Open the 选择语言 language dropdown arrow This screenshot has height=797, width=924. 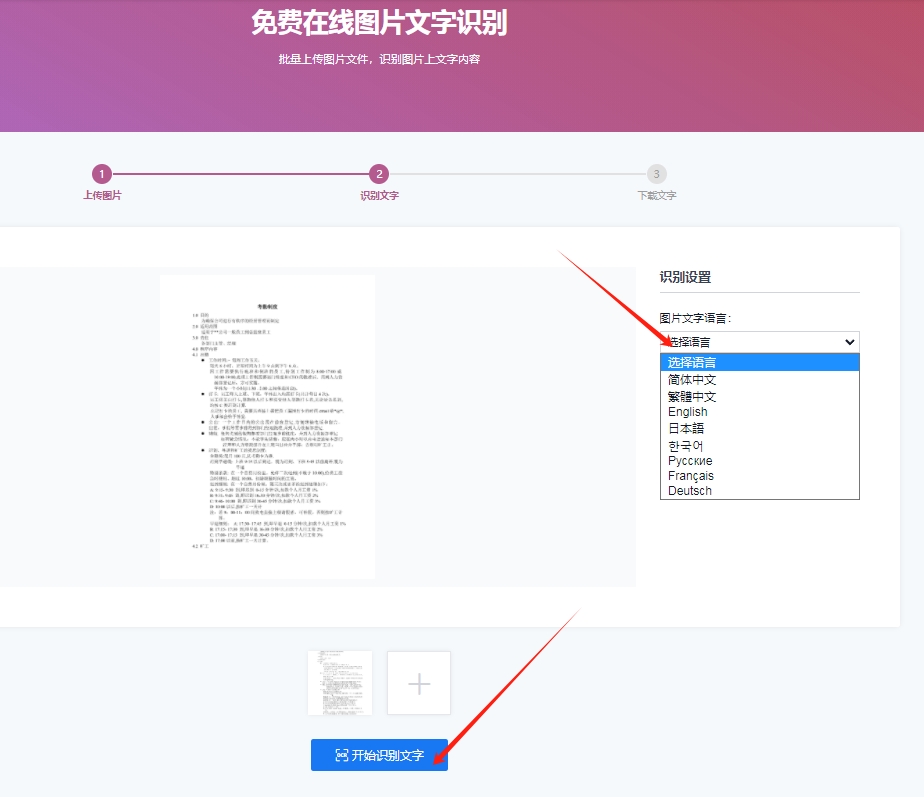pyautogui.click(x=849, y=342)
